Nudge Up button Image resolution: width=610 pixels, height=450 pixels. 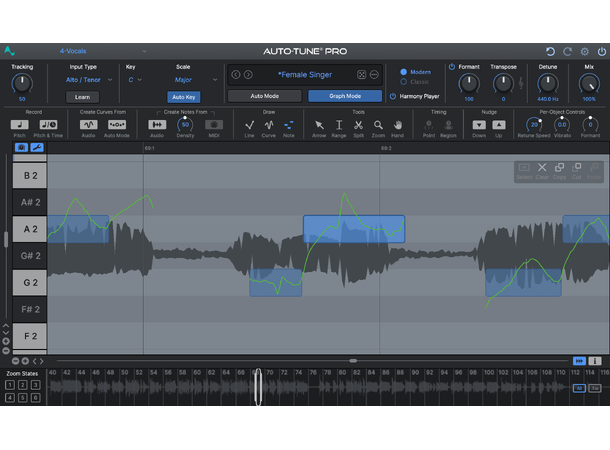tap(499, 125)
